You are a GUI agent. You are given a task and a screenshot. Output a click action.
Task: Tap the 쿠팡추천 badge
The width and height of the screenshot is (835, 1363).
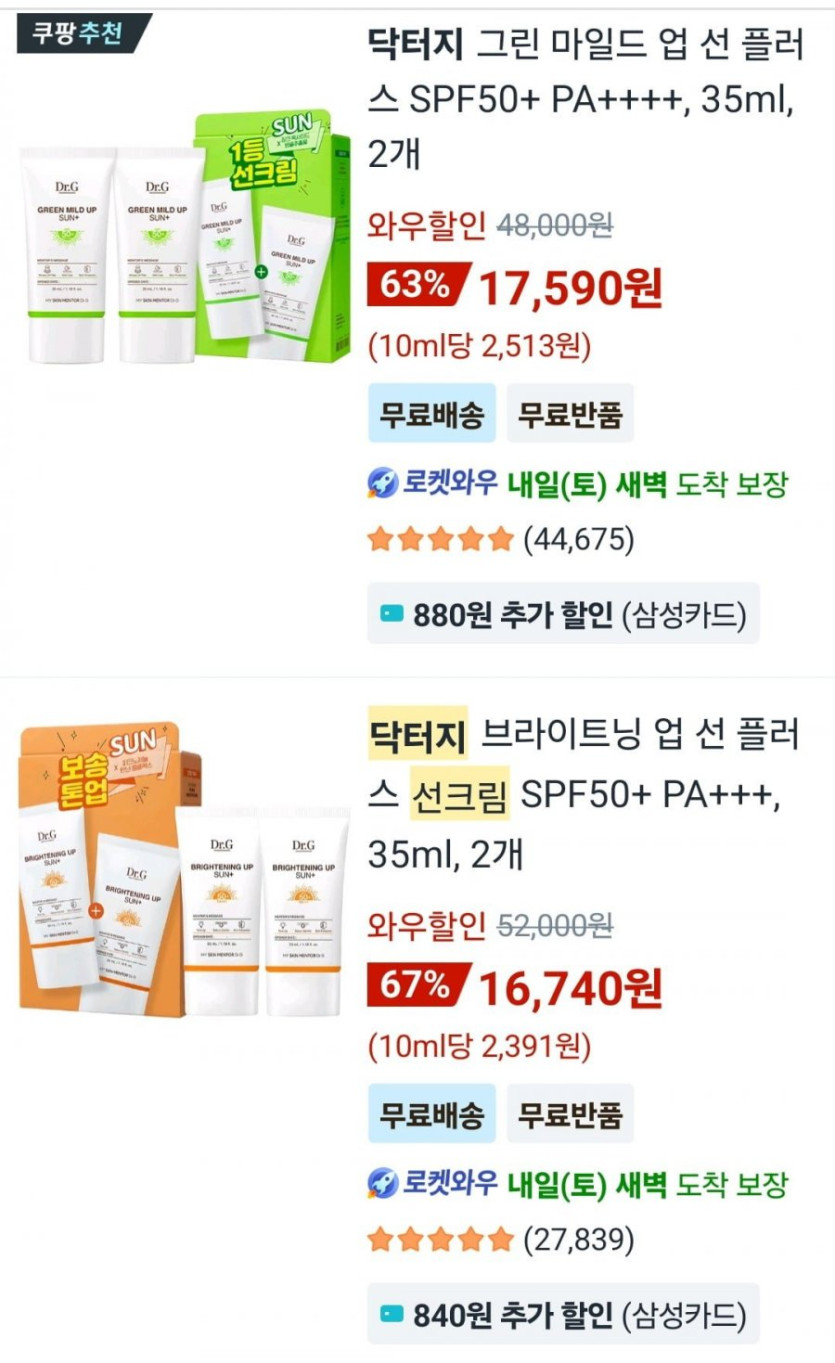pos(84,34)
